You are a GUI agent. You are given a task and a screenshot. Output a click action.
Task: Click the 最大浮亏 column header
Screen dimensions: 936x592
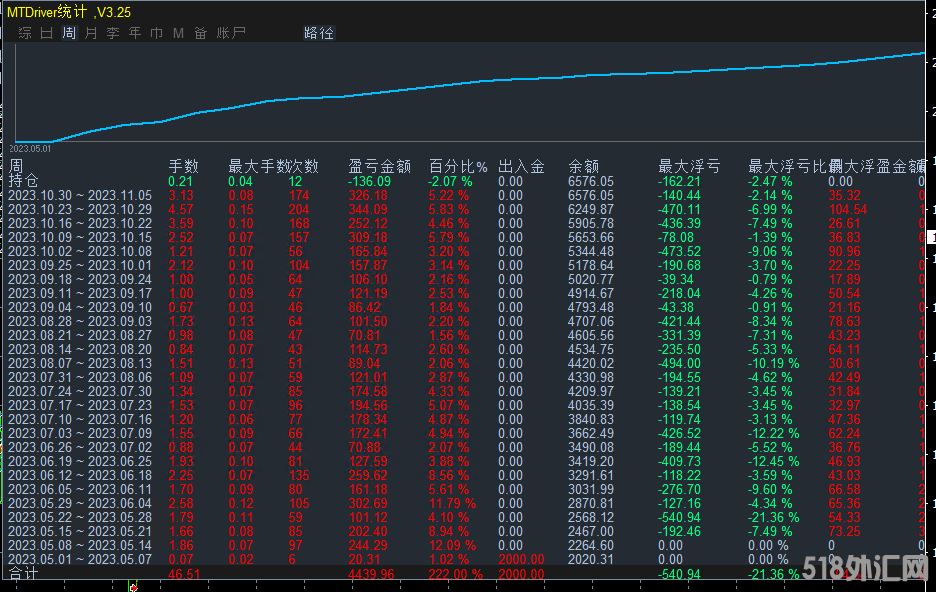(688, 166)
